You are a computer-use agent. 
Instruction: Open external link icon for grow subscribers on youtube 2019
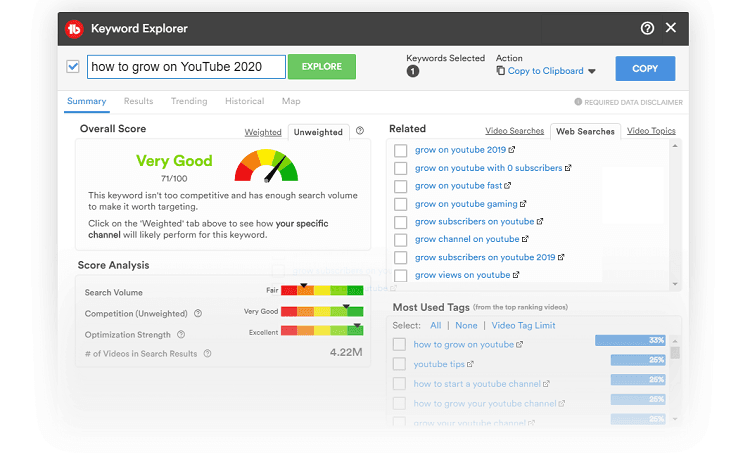pyautogui.click(x=561, y=257)
